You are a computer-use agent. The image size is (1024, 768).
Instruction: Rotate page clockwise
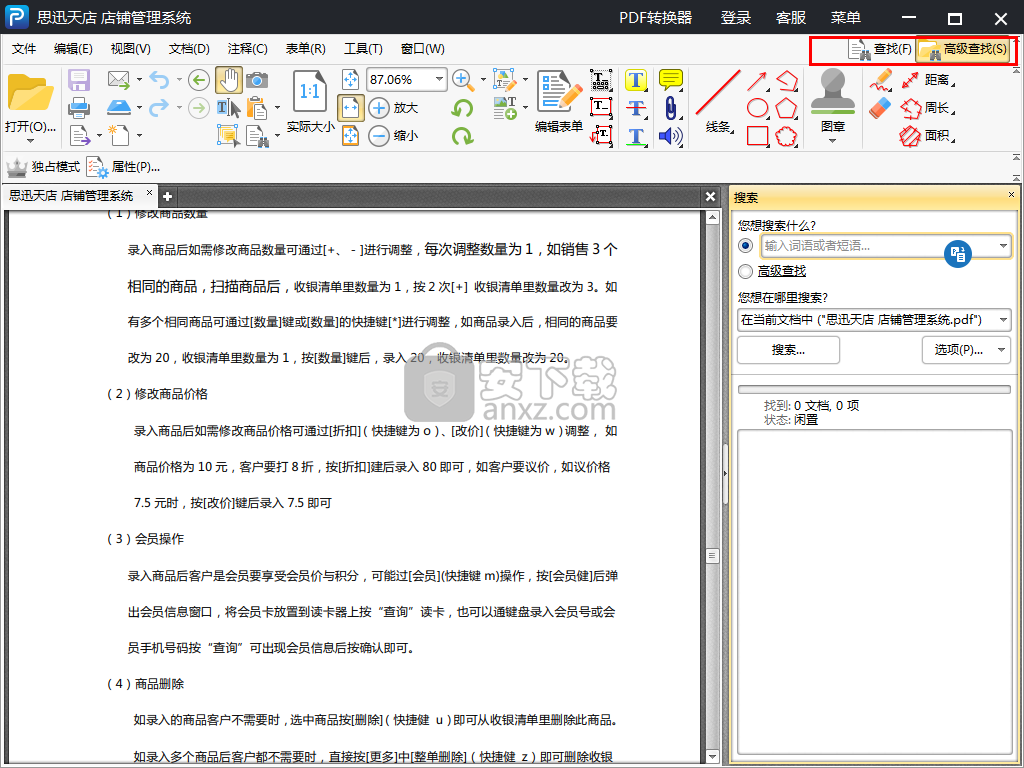[x=462, y=136]
